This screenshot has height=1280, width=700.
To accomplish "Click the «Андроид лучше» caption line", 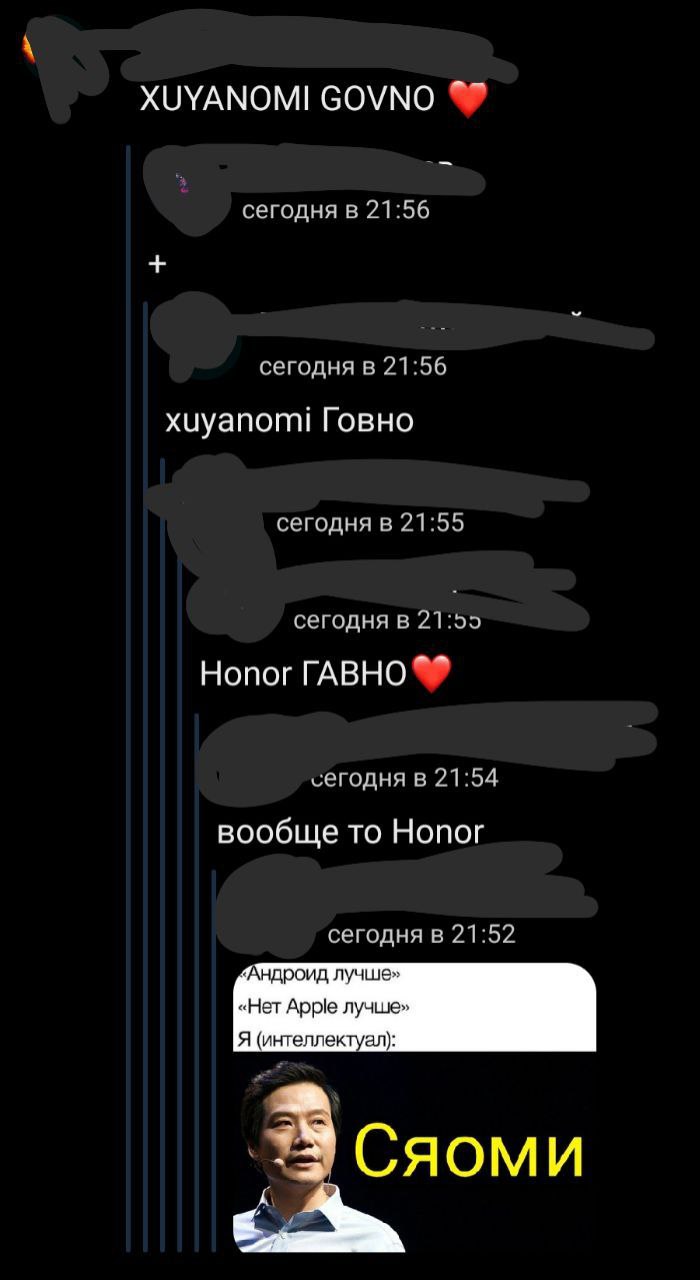I will [309, 975].
